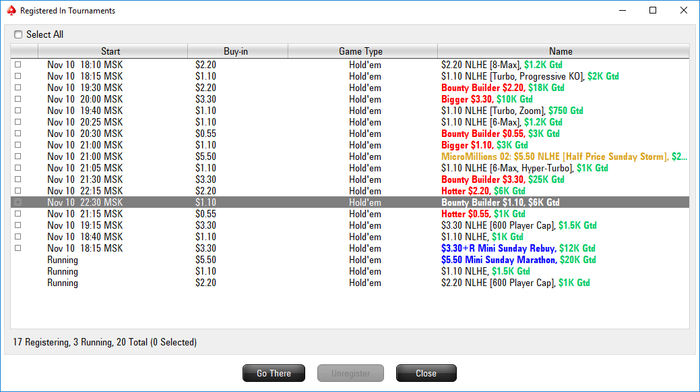The width and height of the screenshot is (700, 392).
Task: Minimize the Registered In Tournaments window
Action: pos(622,10)
